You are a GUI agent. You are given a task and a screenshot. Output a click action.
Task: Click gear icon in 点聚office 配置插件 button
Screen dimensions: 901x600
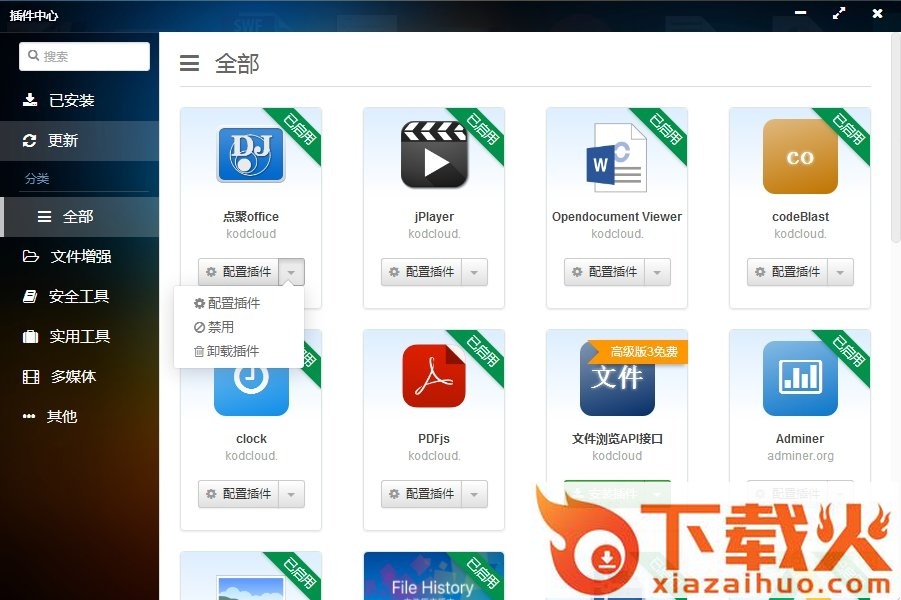click(x=211, y=272)
